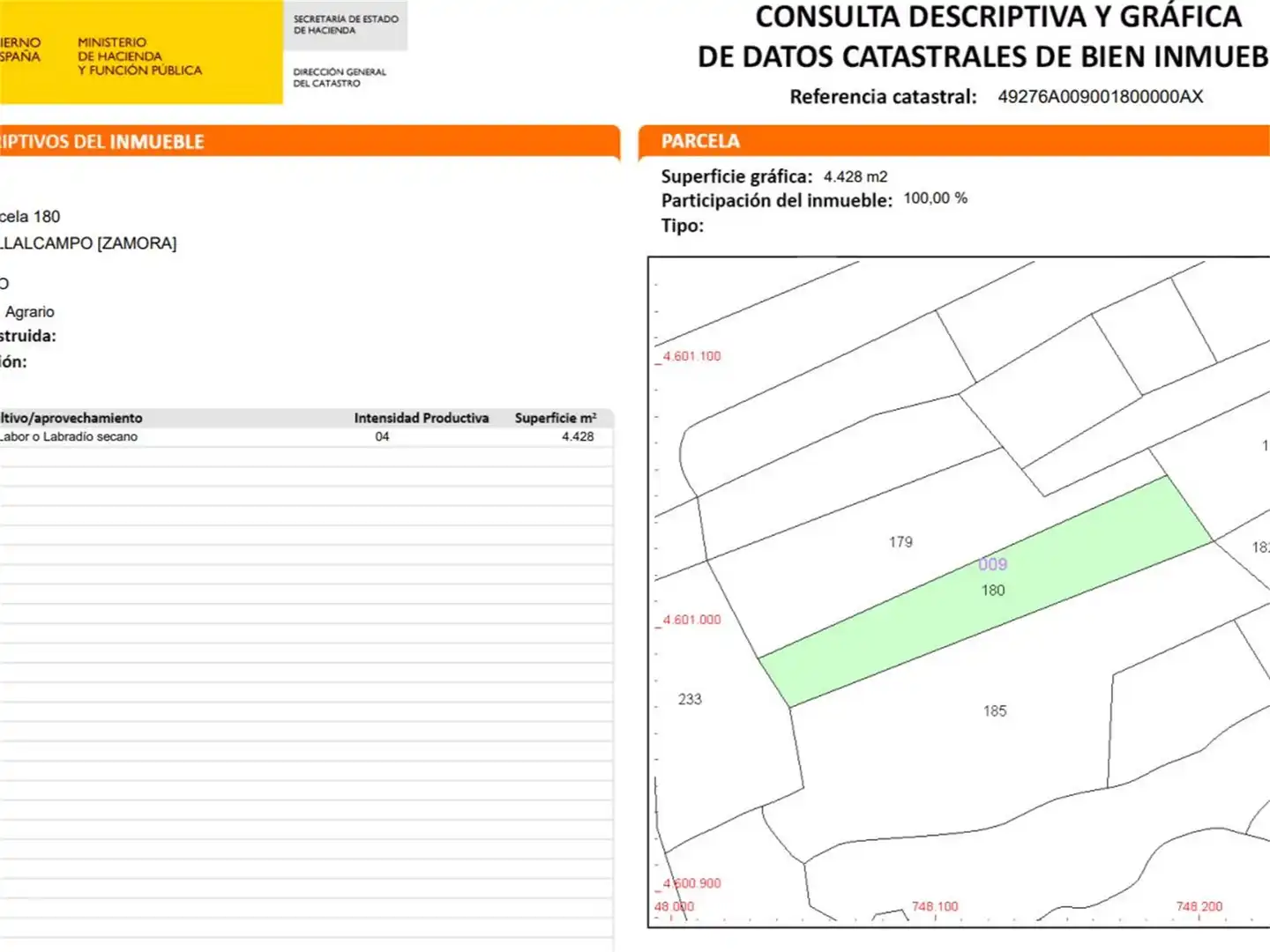
Task: Click the Tipo: field label
Action: 683,226
